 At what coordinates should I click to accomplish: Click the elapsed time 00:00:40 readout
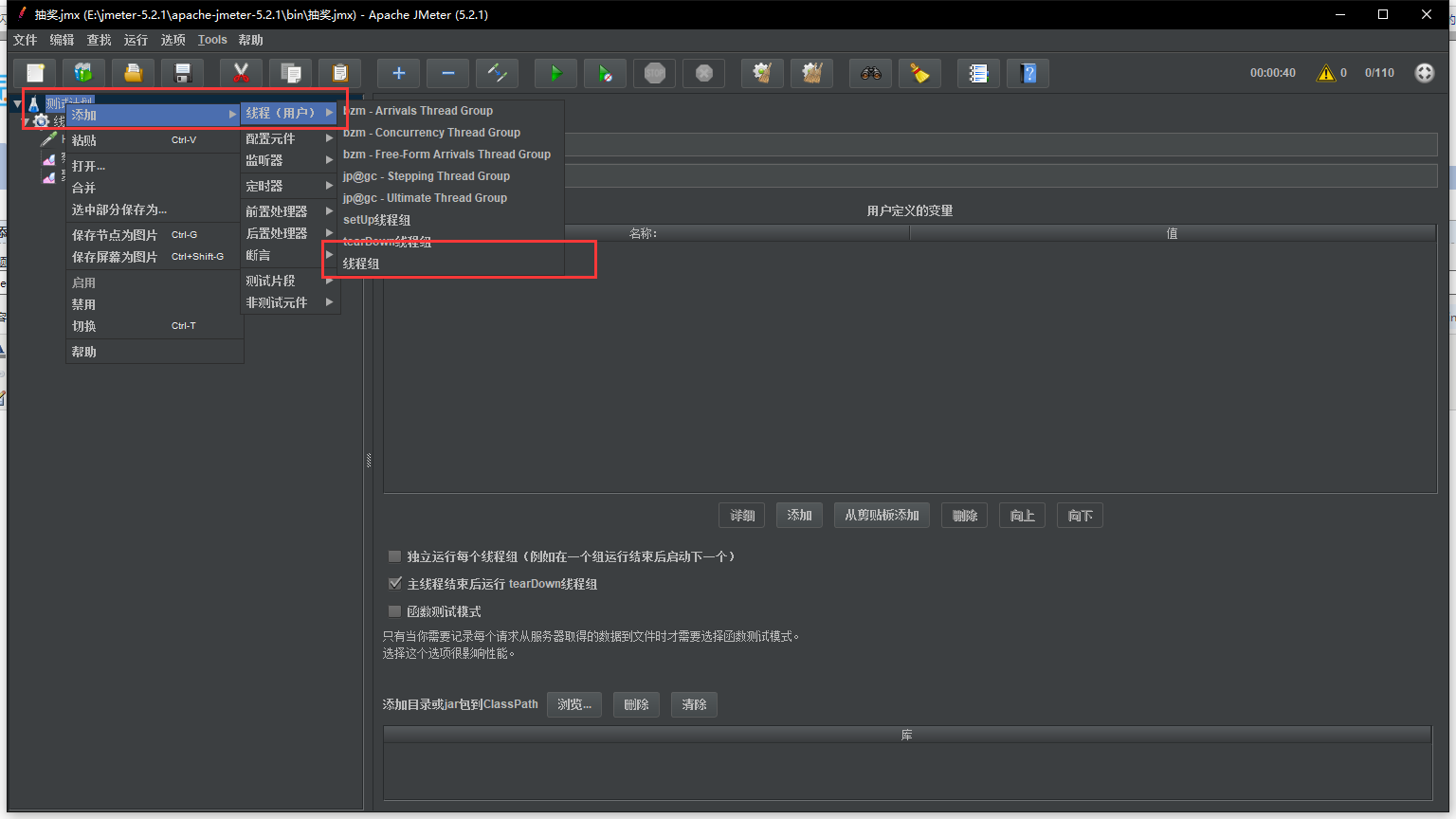1272,73
